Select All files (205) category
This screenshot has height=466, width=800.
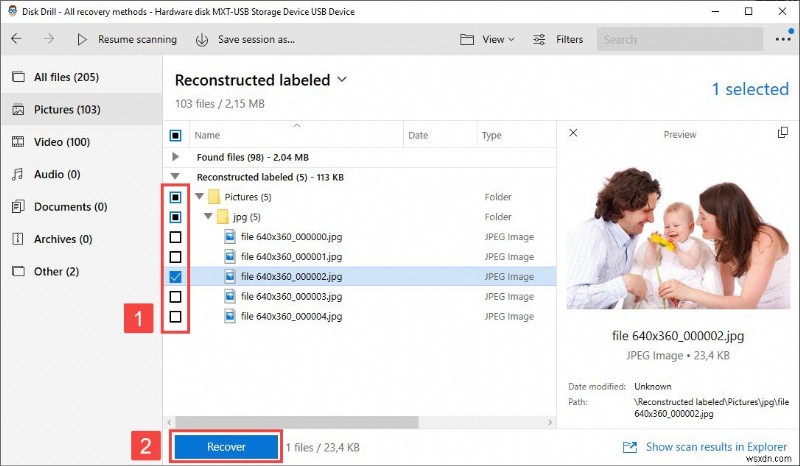coord(82,77)
